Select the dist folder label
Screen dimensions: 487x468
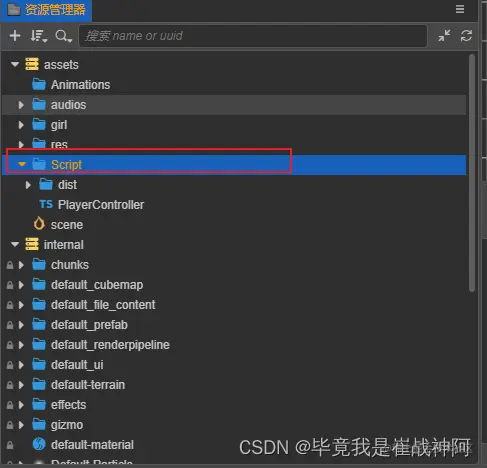[67, 185]
